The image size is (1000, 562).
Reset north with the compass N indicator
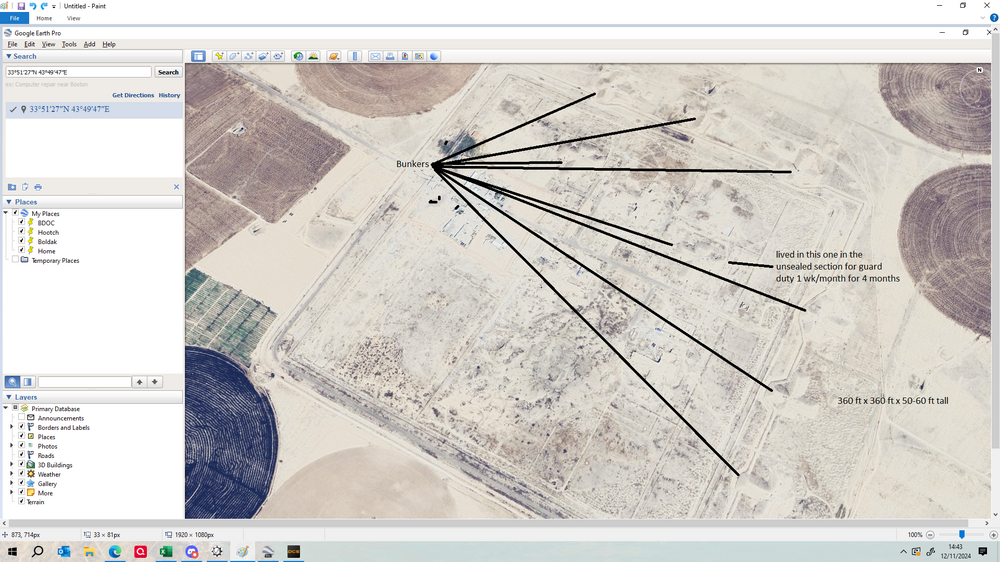(x=980, y=70)
